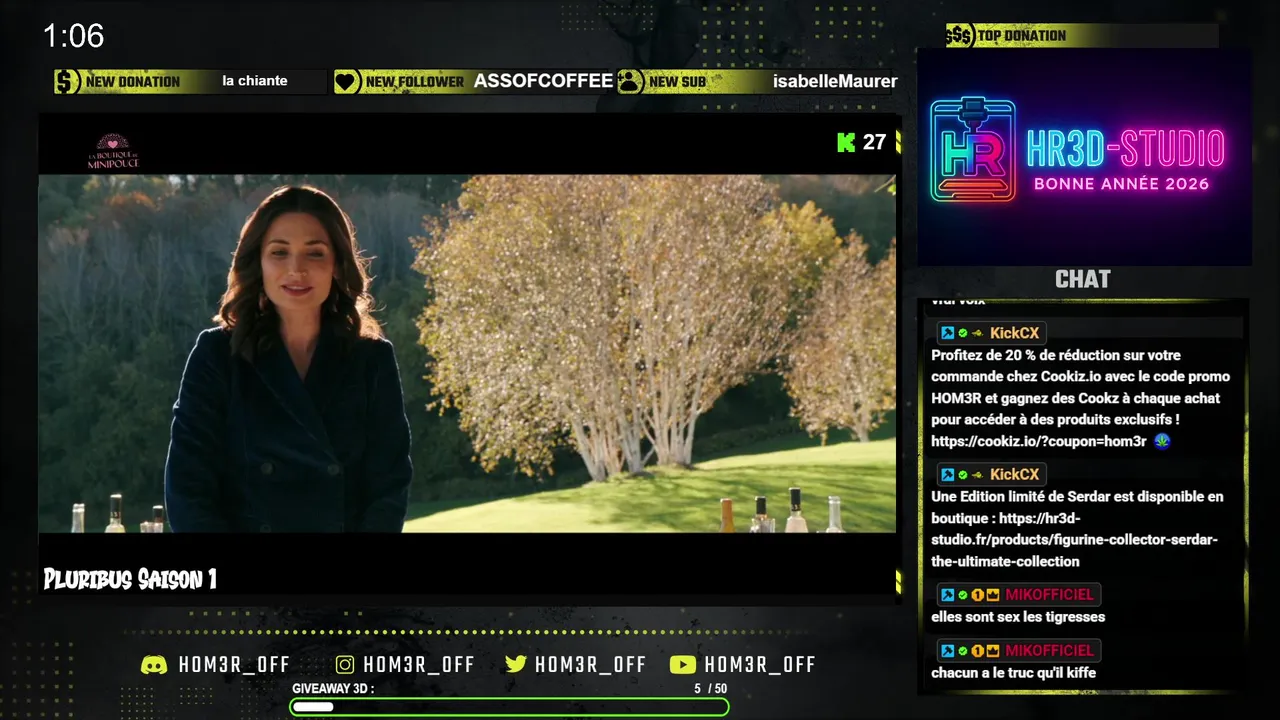Click the CHAT heading

click(x=1083, y=279)
